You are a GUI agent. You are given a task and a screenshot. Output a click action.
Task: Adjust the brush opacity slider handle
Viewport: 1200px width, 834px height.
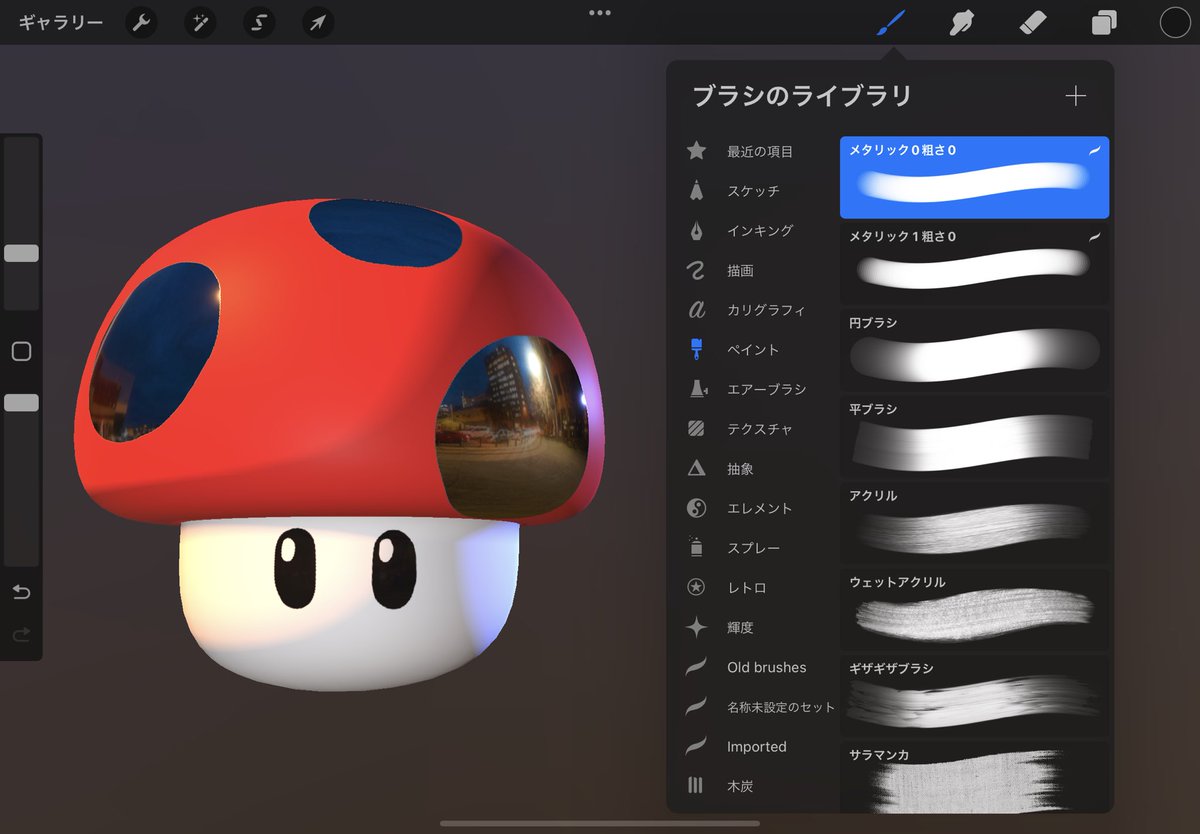tap(21, 402)
